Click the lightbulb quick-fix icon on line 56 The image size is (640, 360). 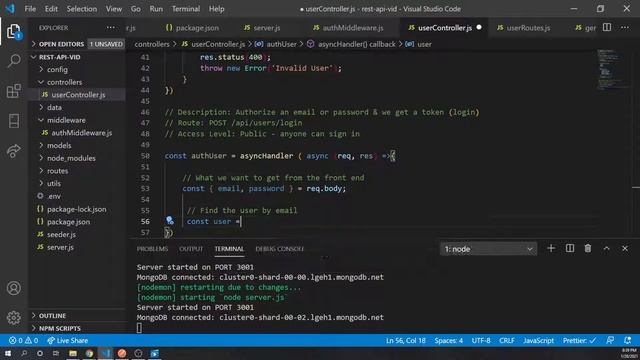pyautogui.click(x=170, y=221)
